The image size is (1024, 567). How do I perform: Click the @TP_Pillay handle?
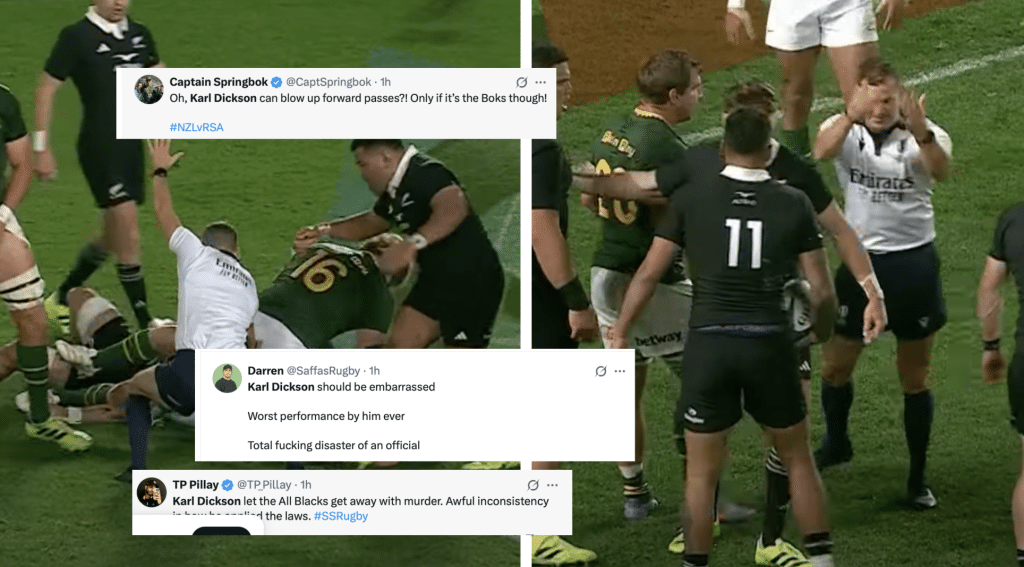point(266,484)
